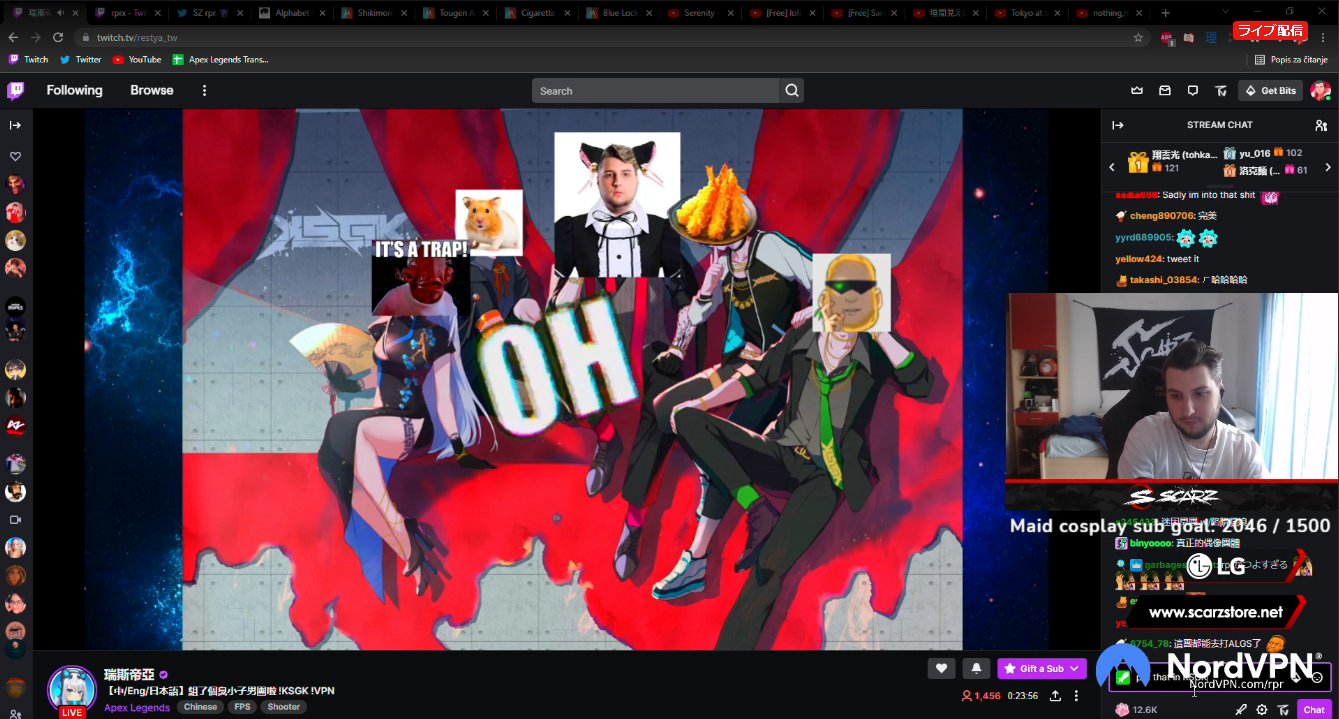Open the Browse page

[152, 90]
